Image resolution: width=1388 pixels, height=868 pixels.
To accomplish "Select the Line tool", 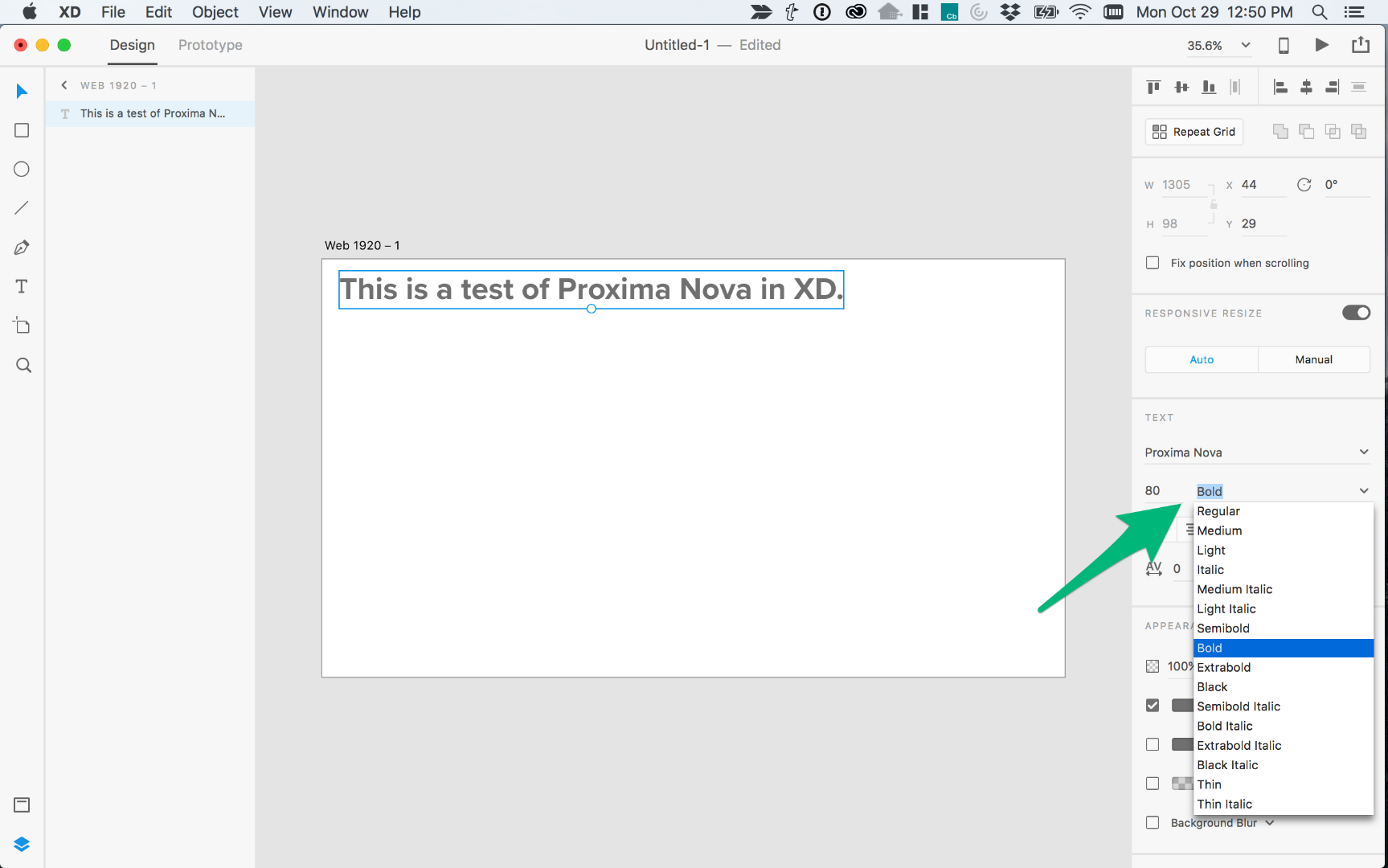I will (x=22, y=208).
